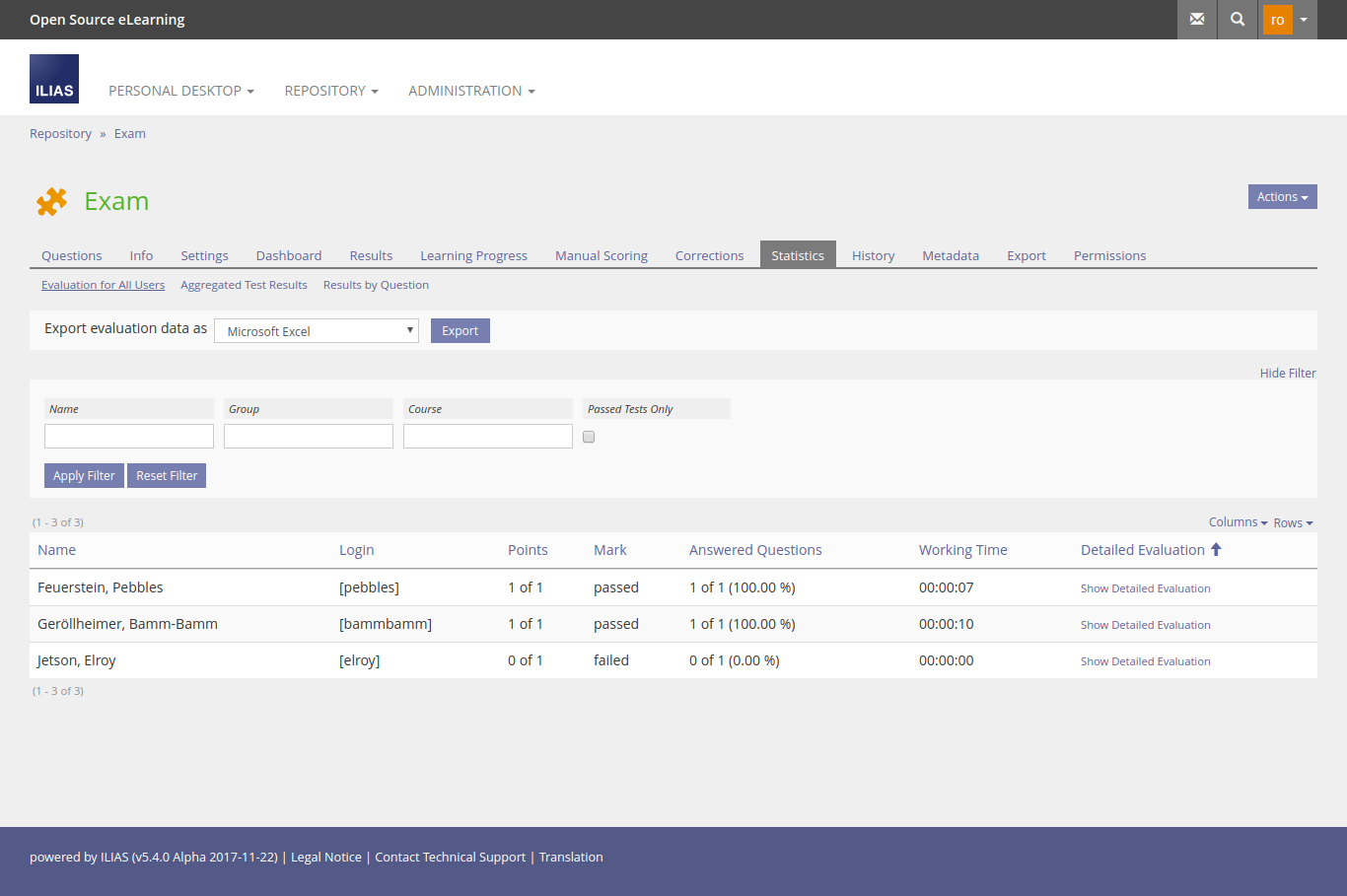1347x896 pixels.
Task: Click the Detailed Evaluation sort arrow
Action: point(1216,550)
